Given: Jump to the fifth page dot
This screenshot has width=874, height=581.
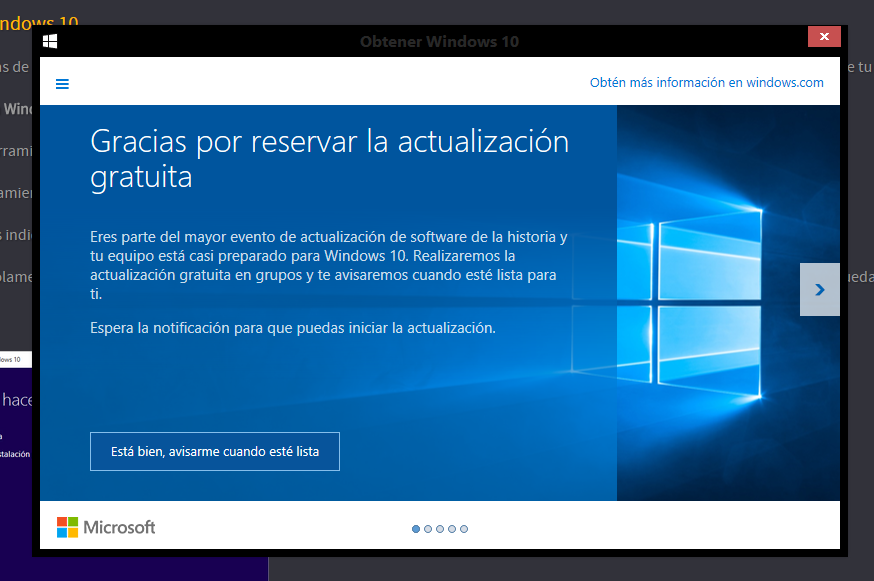Looking at the screenshot, I should (464, 529).
